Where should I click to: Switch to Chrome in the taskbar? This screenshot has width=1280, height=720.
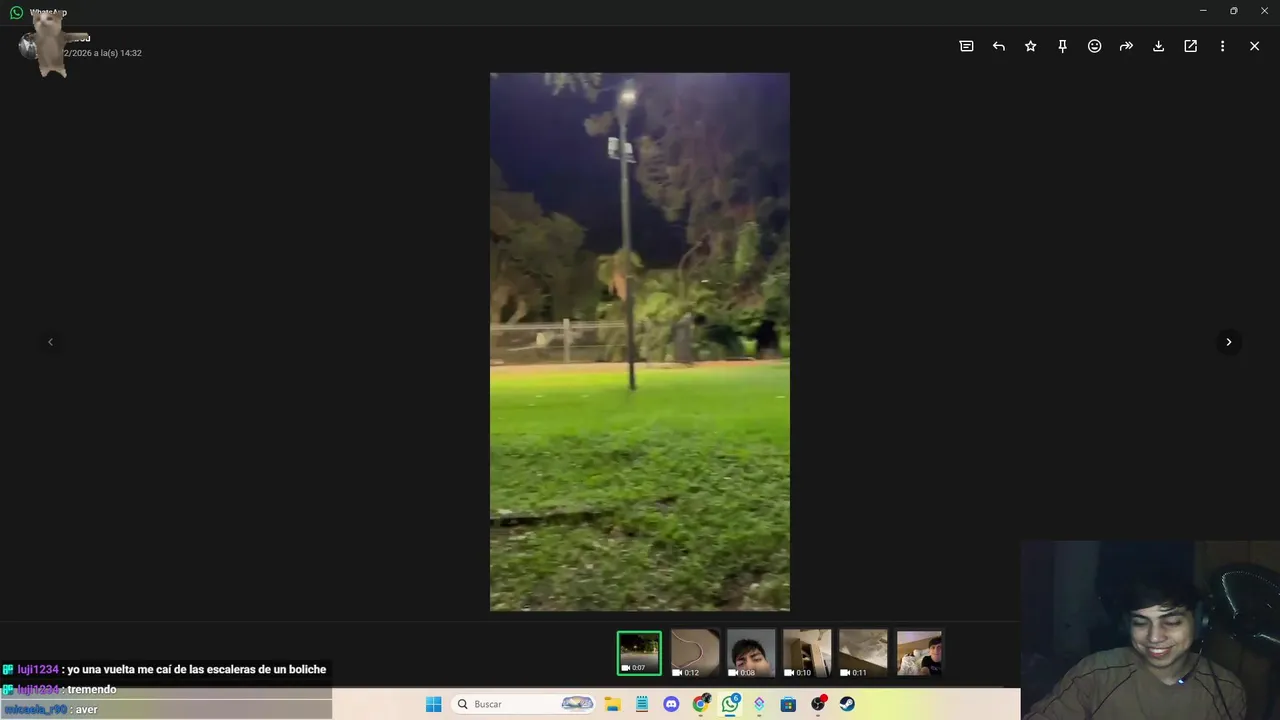point(701,704)
